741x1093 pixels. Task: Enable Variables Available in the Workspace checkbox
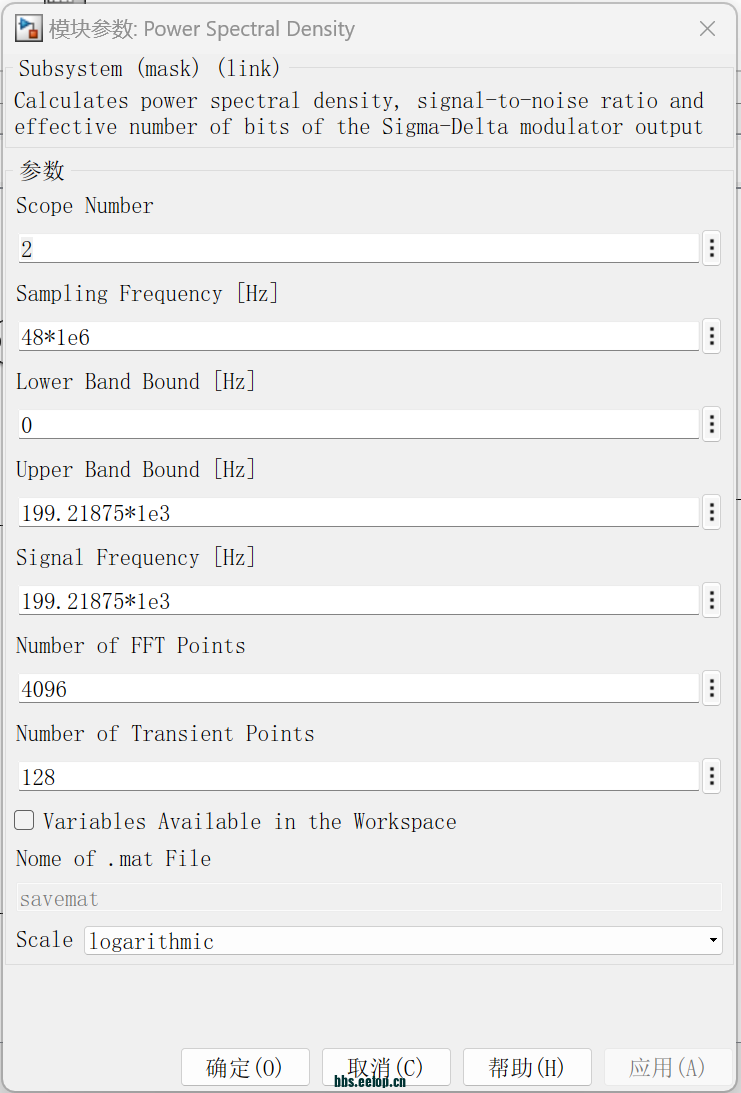(24, 821)
